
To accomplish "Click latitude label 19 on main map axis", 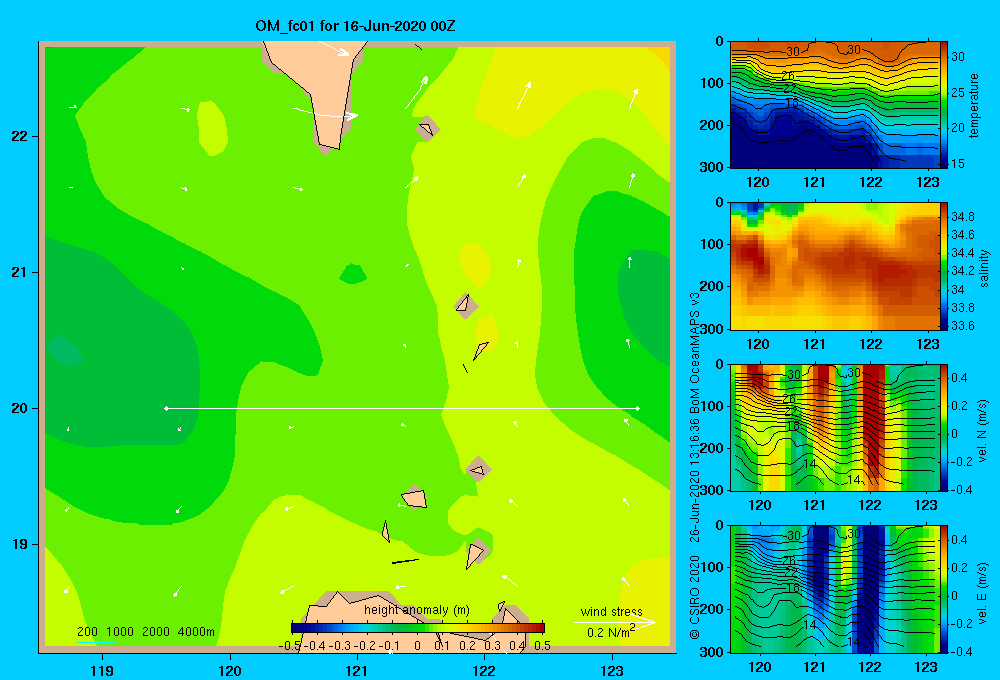I will (x=19, y=544).
